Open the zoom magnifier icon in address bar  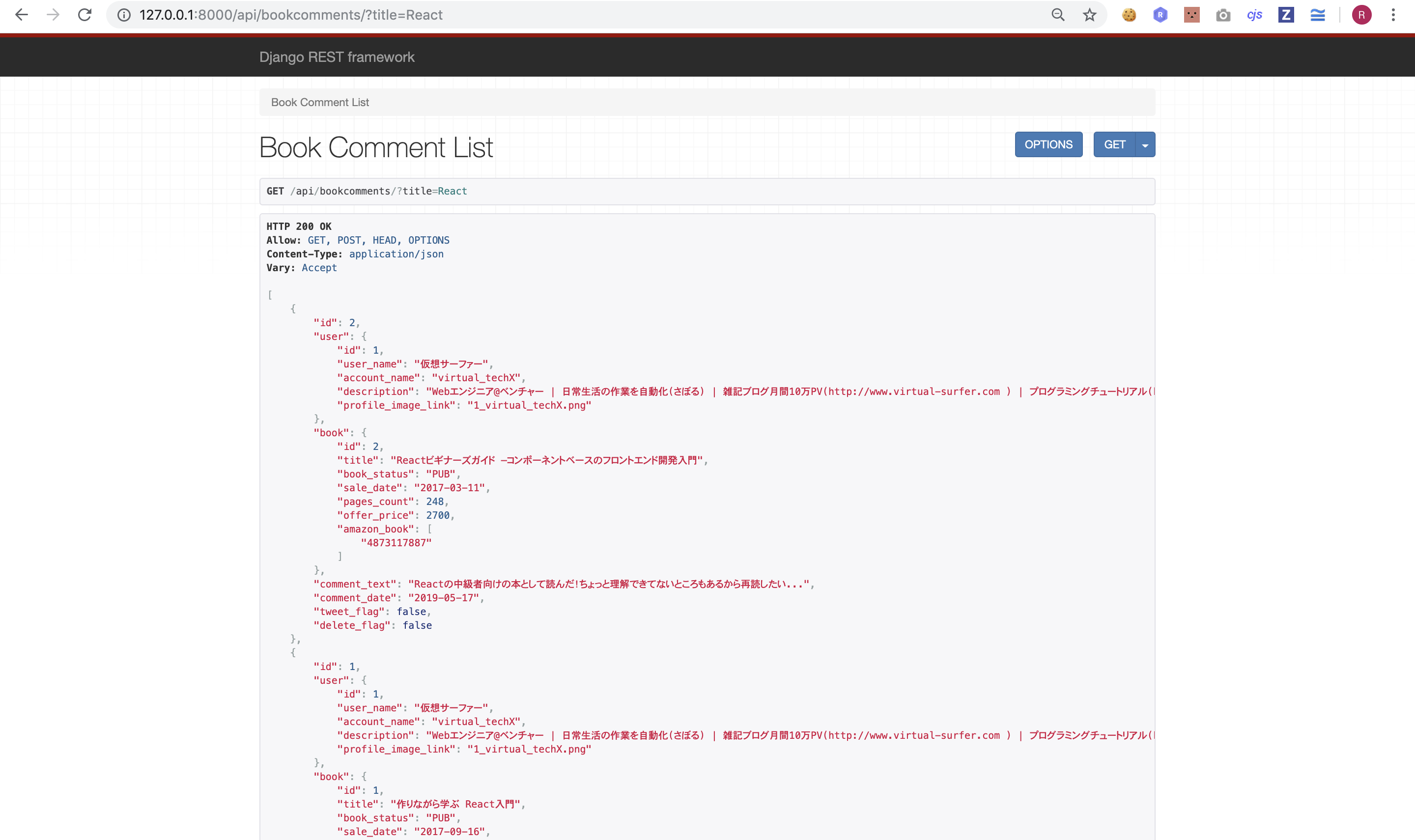(x=1058, y=15)
